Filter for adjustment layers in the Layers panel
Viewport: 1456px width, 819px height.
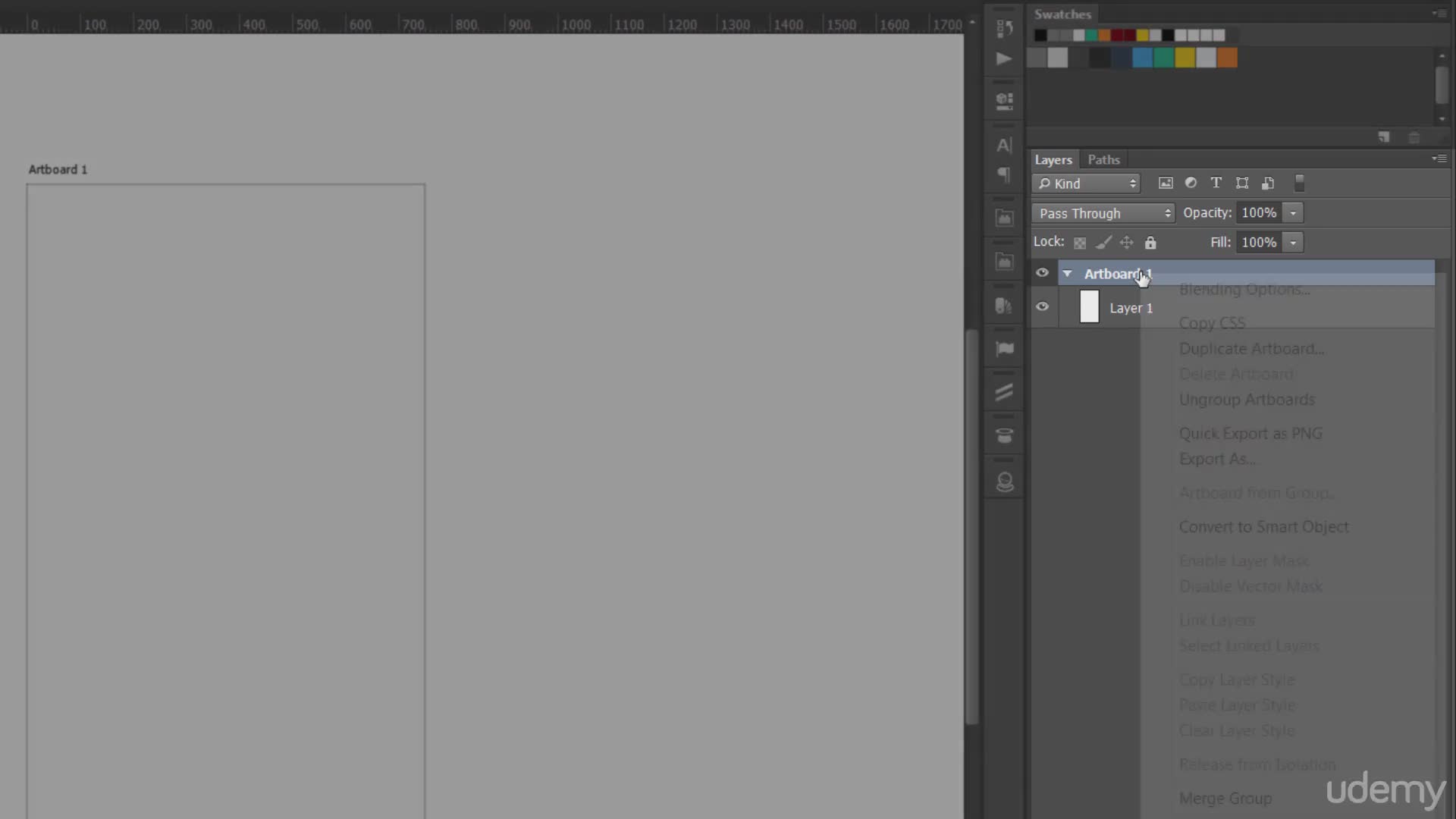click(x=1191, y=183)
